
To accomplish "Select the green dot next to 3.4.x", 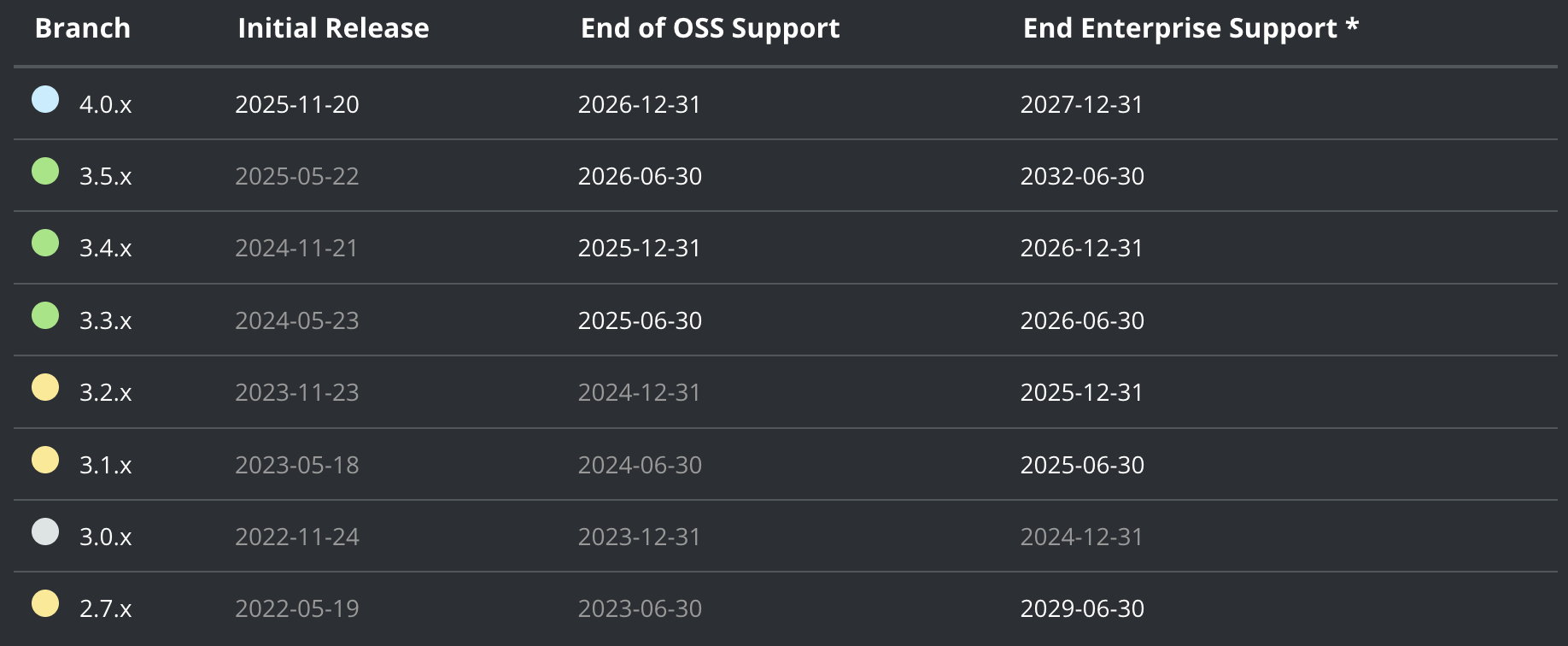I will (45, 243).
